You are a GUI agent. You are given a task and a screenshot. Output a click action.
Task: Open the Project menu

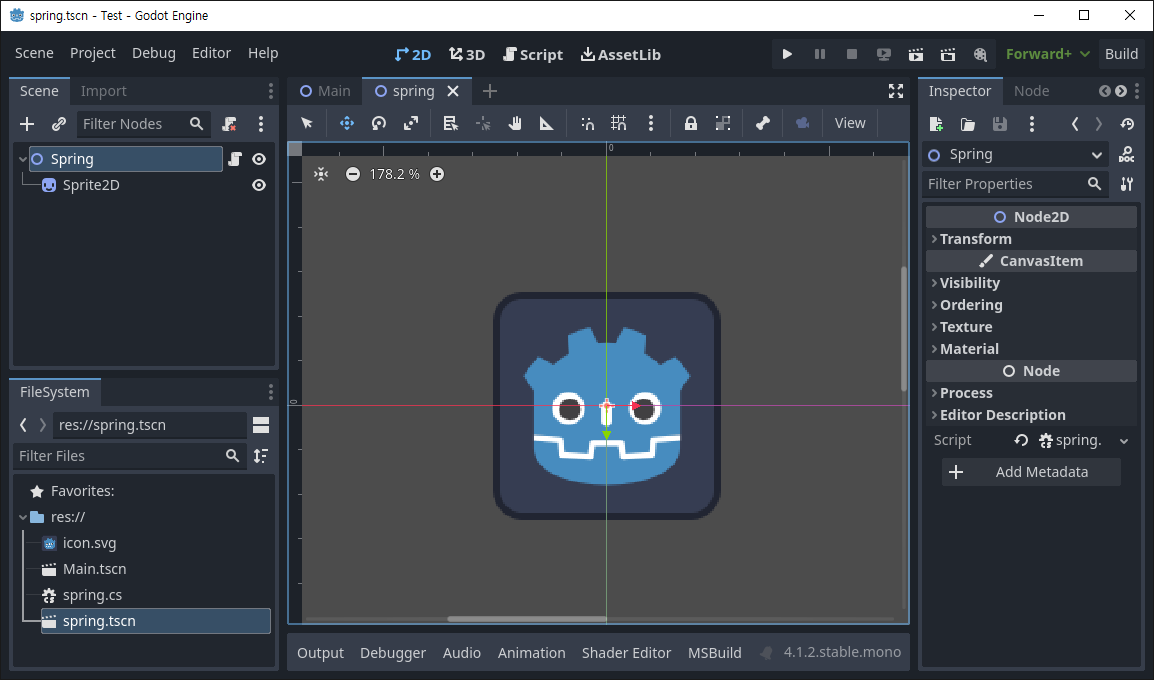(x=93, y=53)
